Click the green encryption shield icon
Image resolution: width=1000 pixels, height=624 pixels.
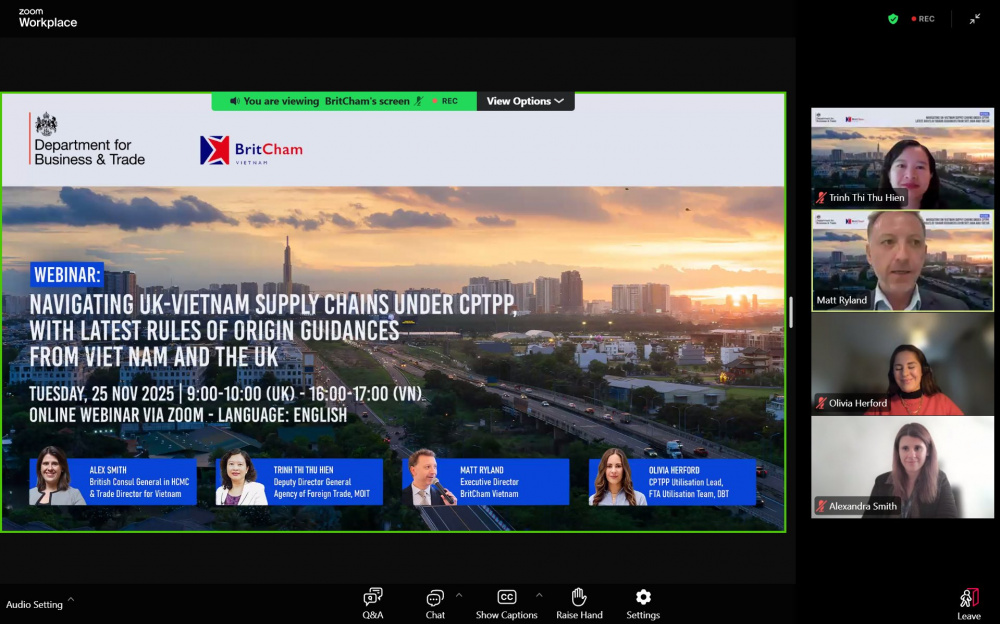893,19
